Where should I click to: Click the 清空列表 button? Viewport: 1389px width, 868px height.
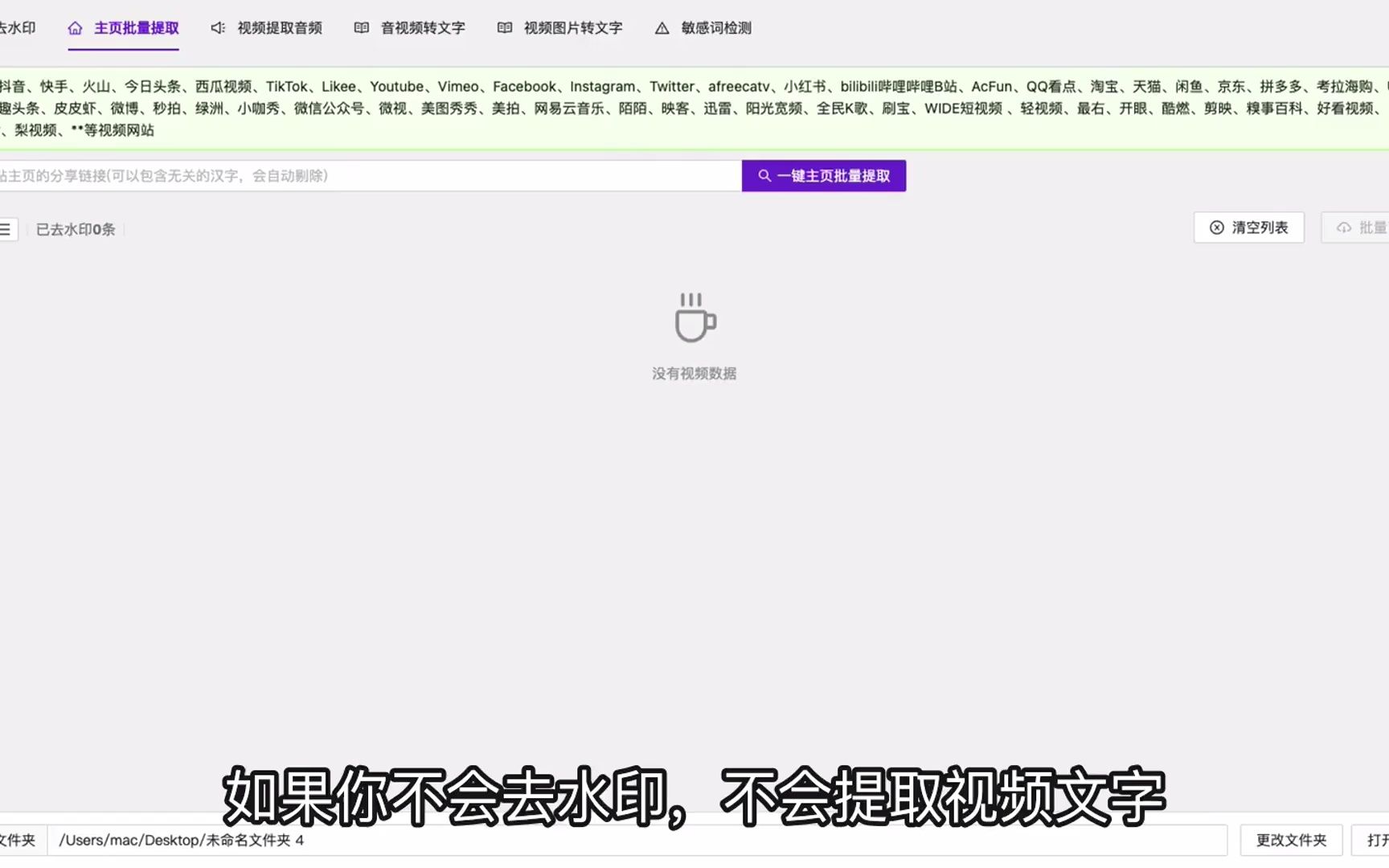click(x=1249, y=227)
